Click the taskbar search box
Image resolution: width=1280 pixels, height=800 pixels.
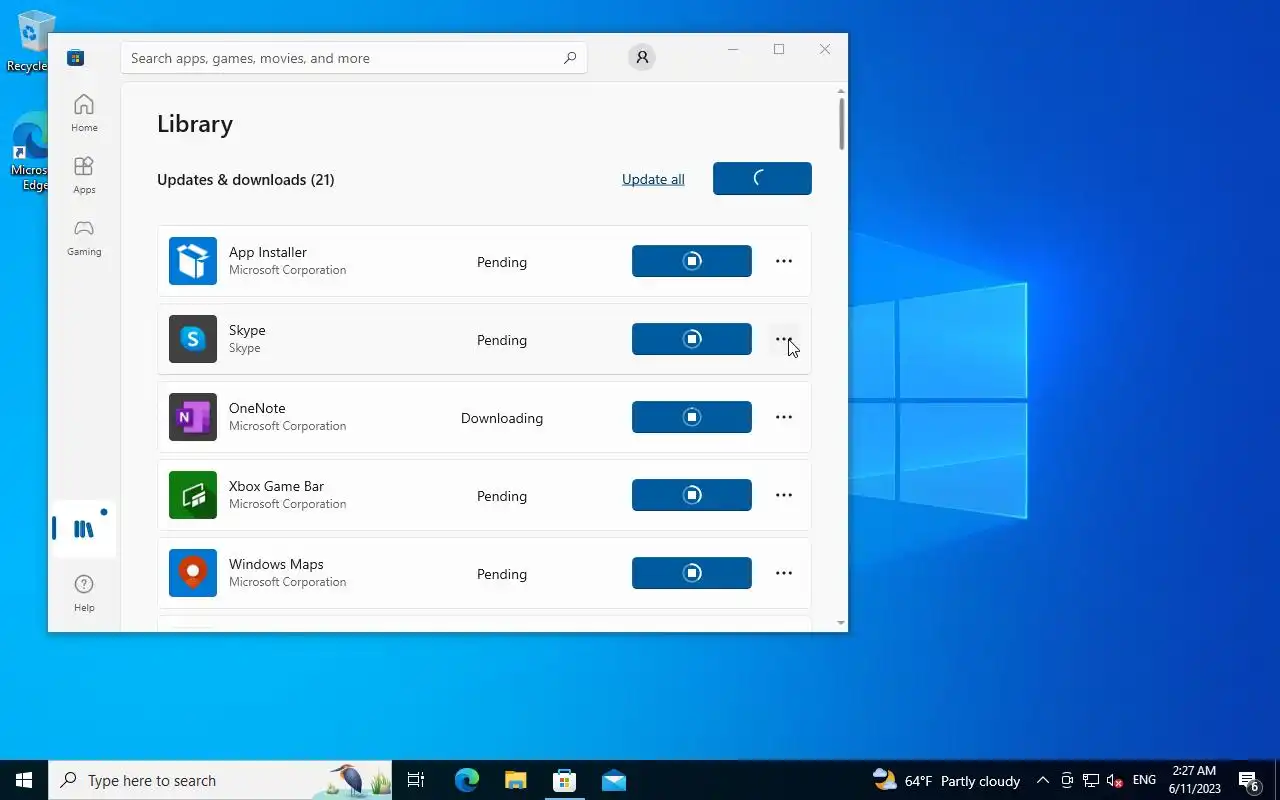[x=220, y=780]
